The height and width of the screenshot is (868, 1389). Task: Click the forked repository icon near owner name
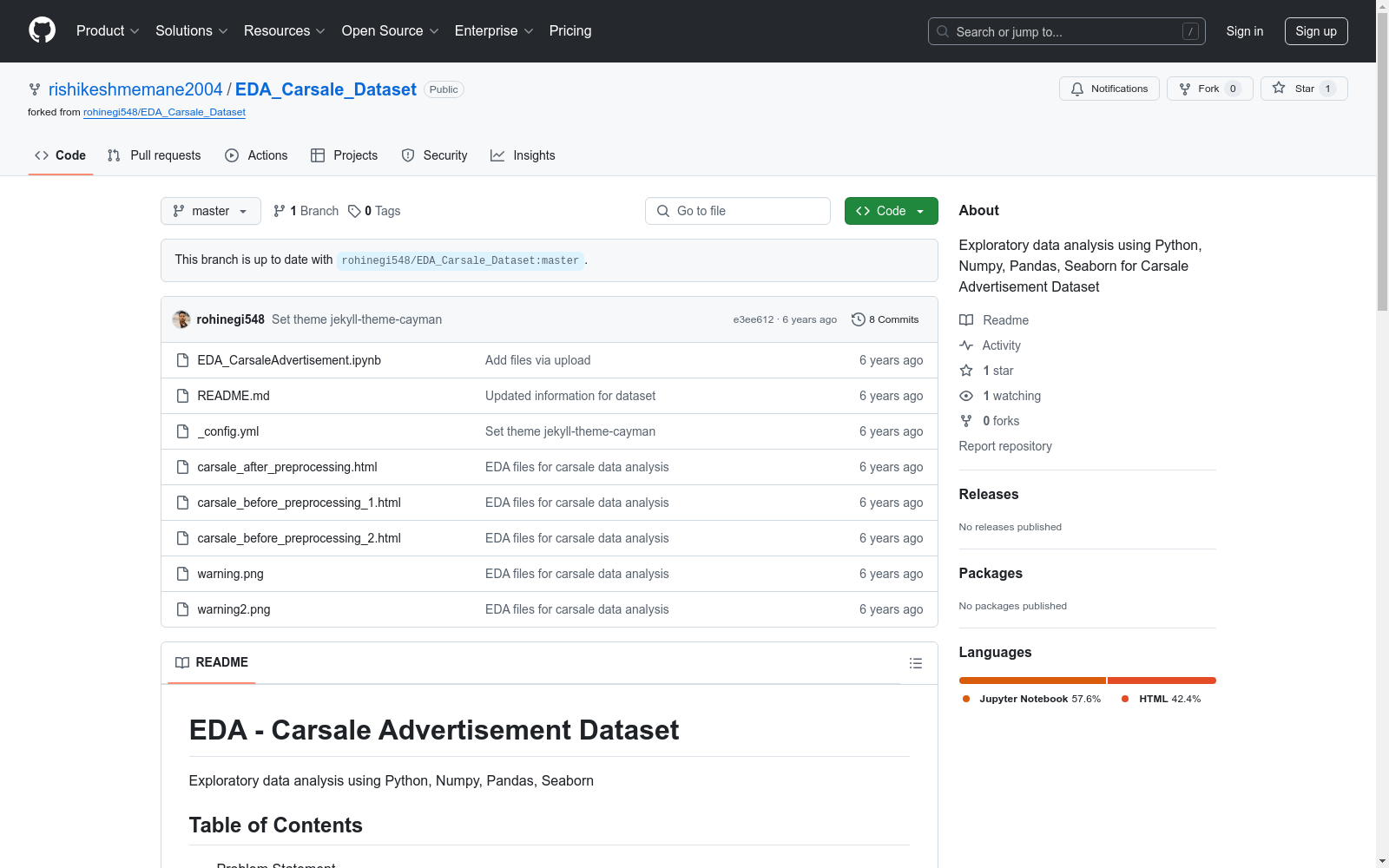(x=35, y=89)
